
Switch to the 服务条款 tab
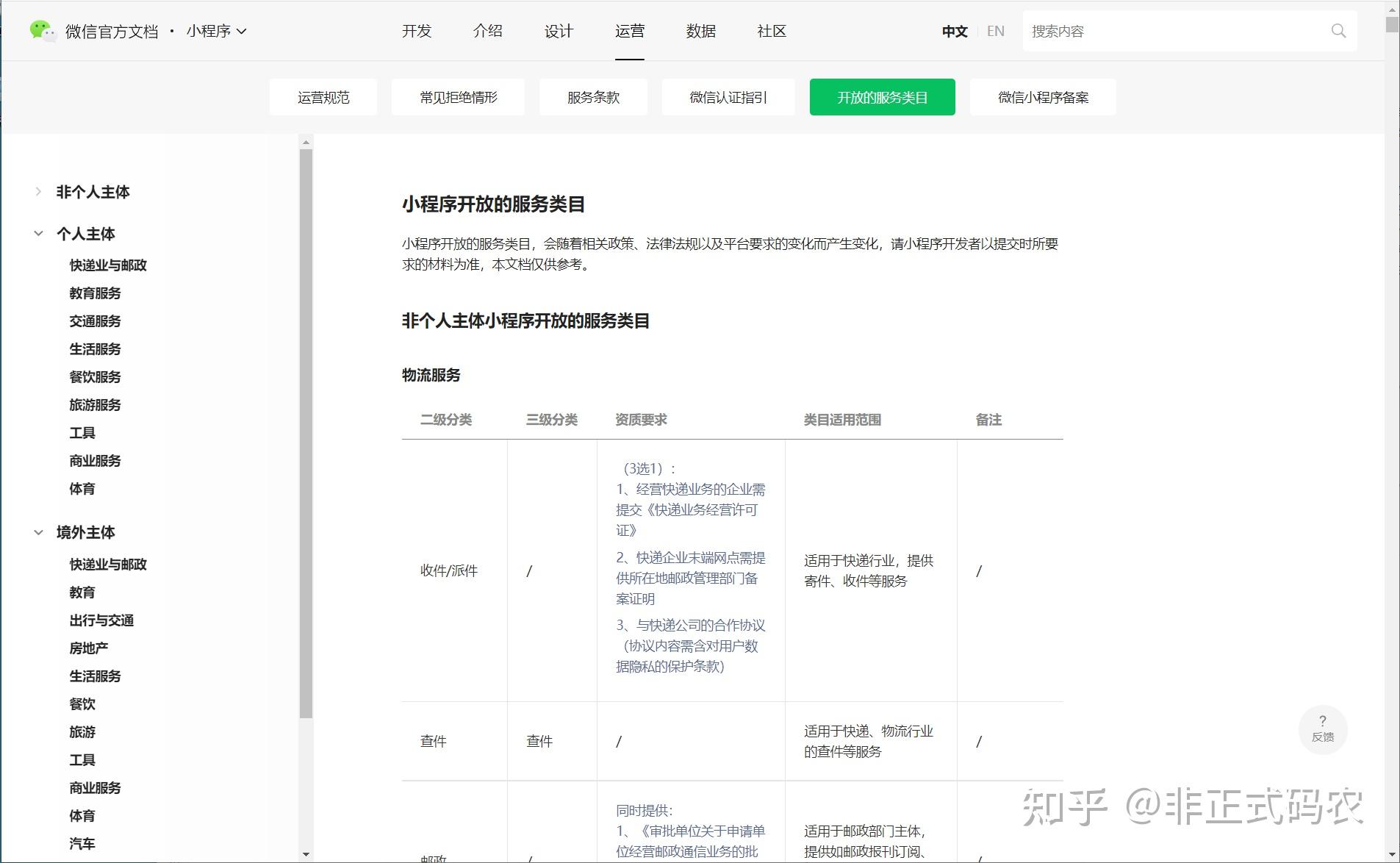(593, 97)
